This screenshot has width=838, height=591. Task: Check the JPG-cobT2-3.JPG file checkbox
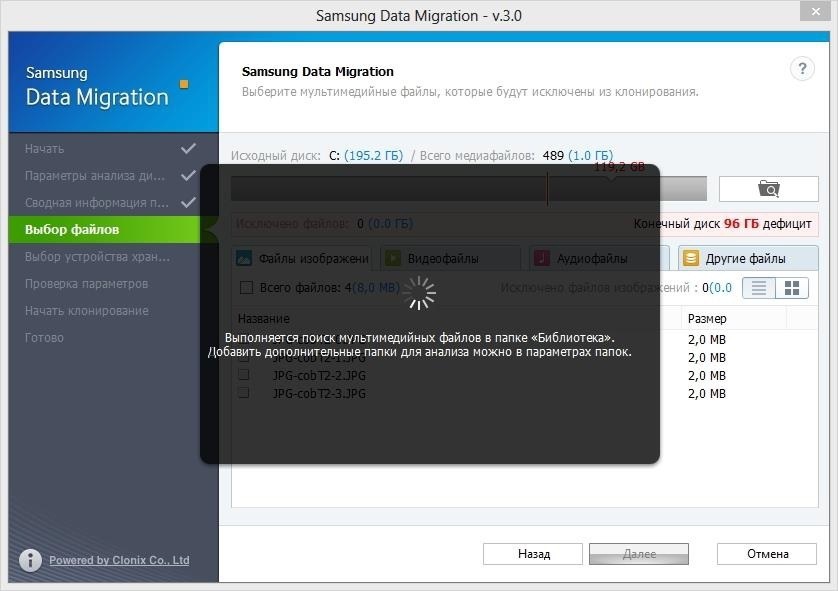[x=244, y=393]
